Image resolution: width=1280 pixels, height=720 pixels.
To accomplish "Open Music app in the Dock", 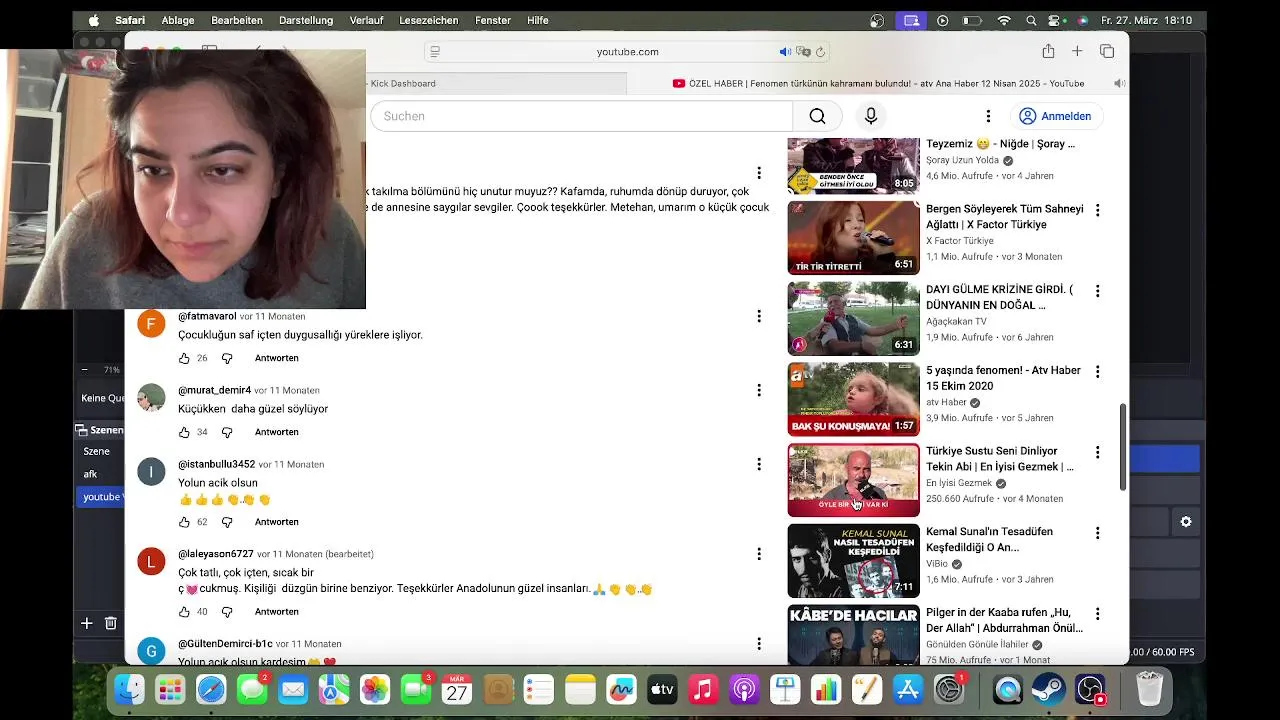I will pos(703,689).
